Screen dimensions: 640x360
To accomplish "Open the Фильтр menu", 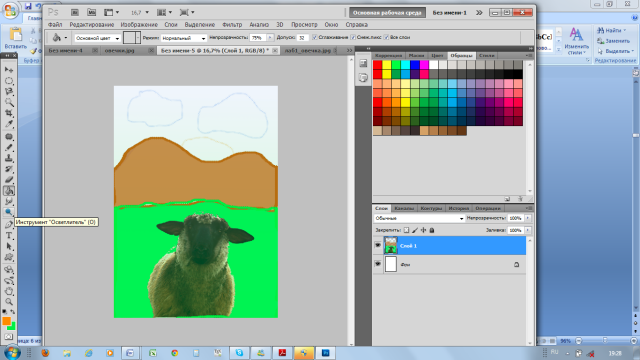I will pos(232,25).
